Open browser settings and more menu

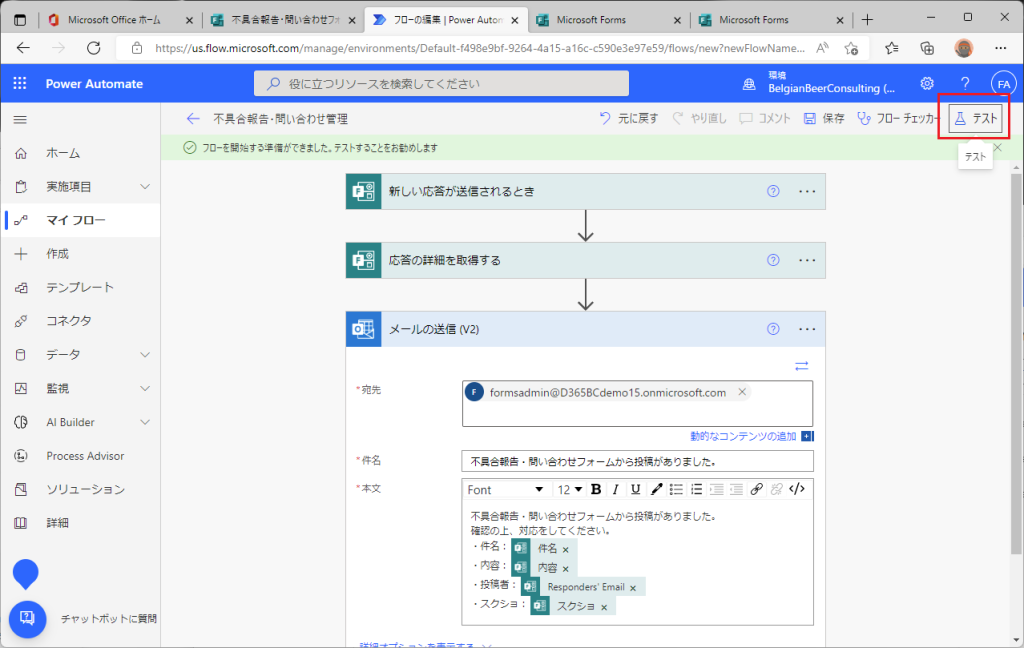[x=1000, y=48]
